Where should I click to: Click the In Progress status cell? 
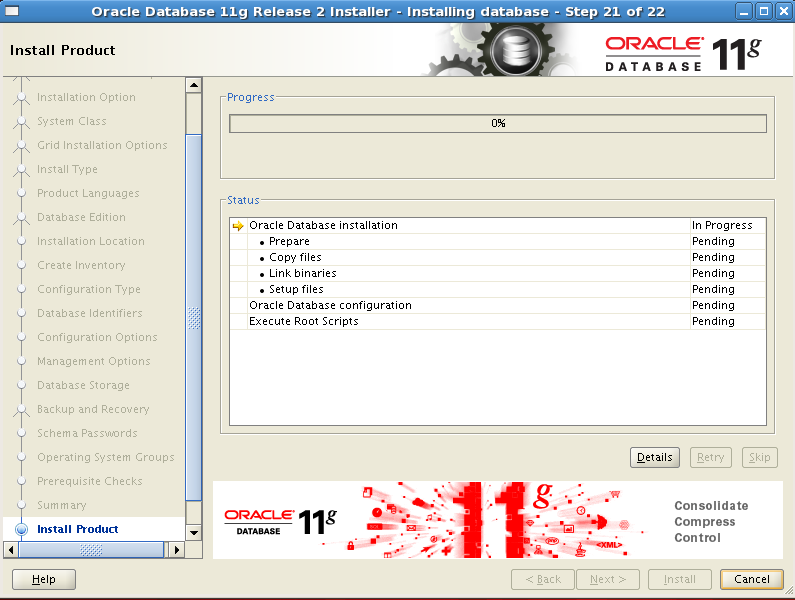(x=728, y=225)
